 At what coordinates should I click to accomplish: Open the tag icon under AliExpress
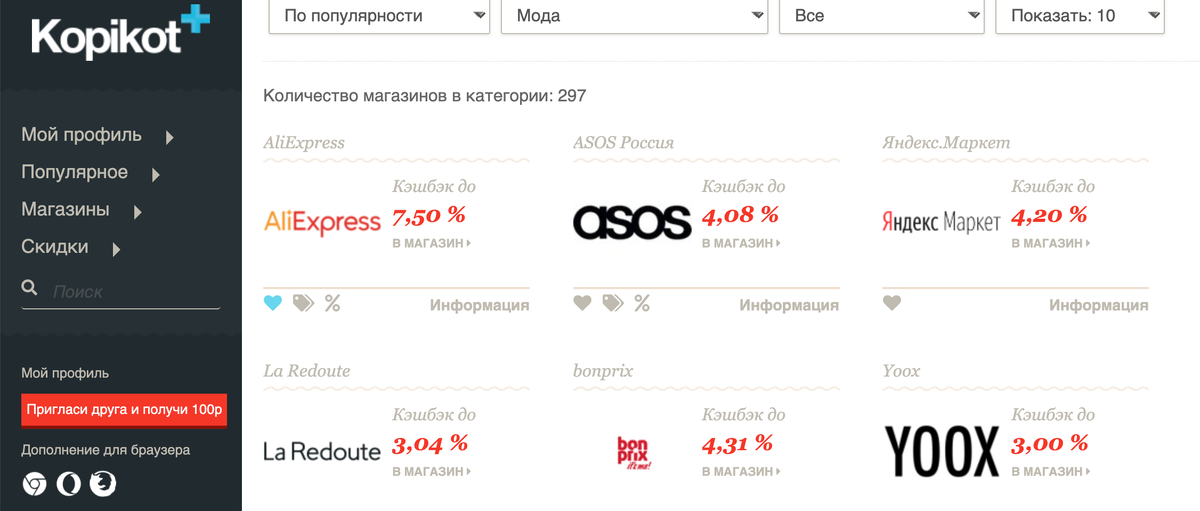[x=303, y=304]
